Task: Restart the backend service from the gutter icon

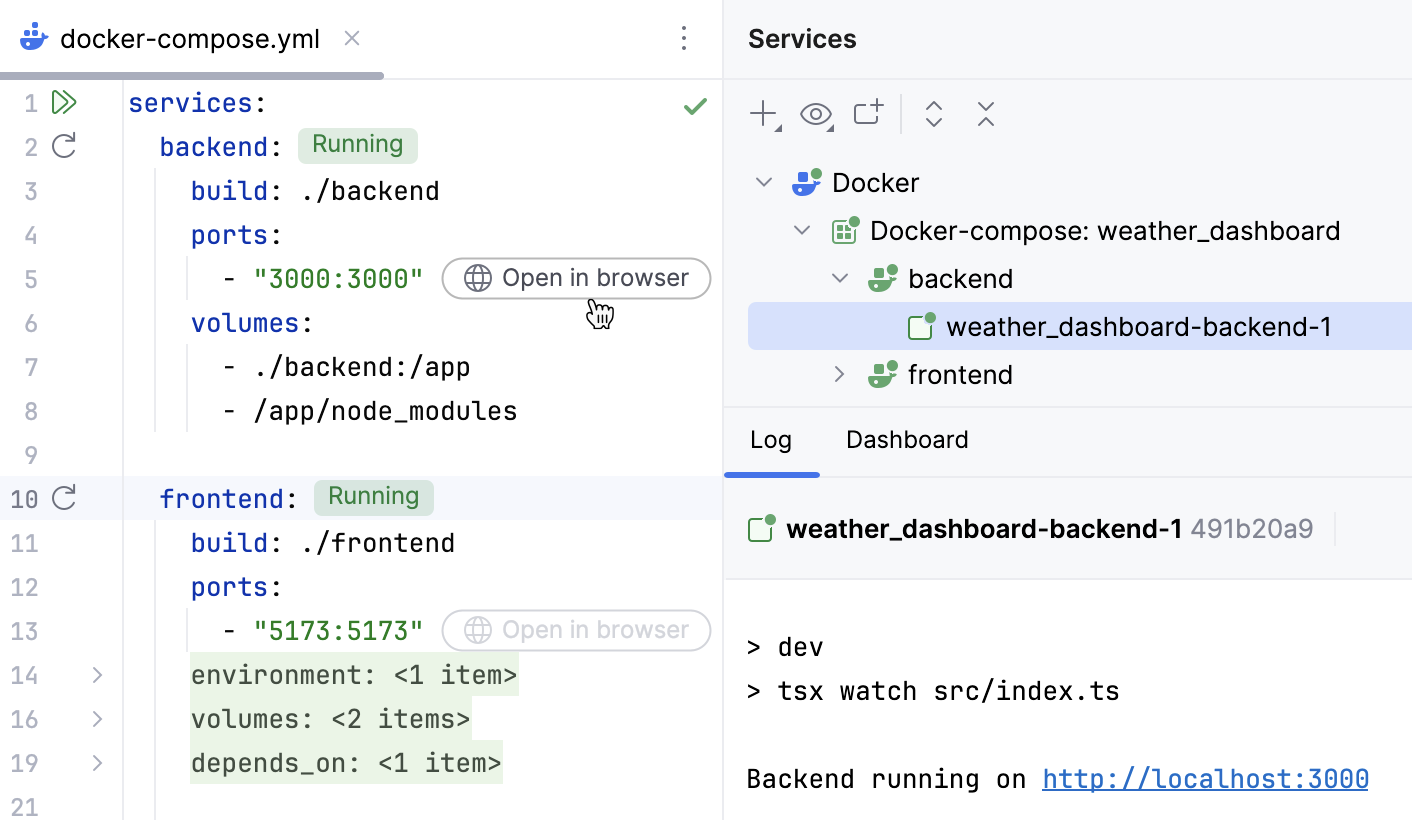Action: point(64,146)
